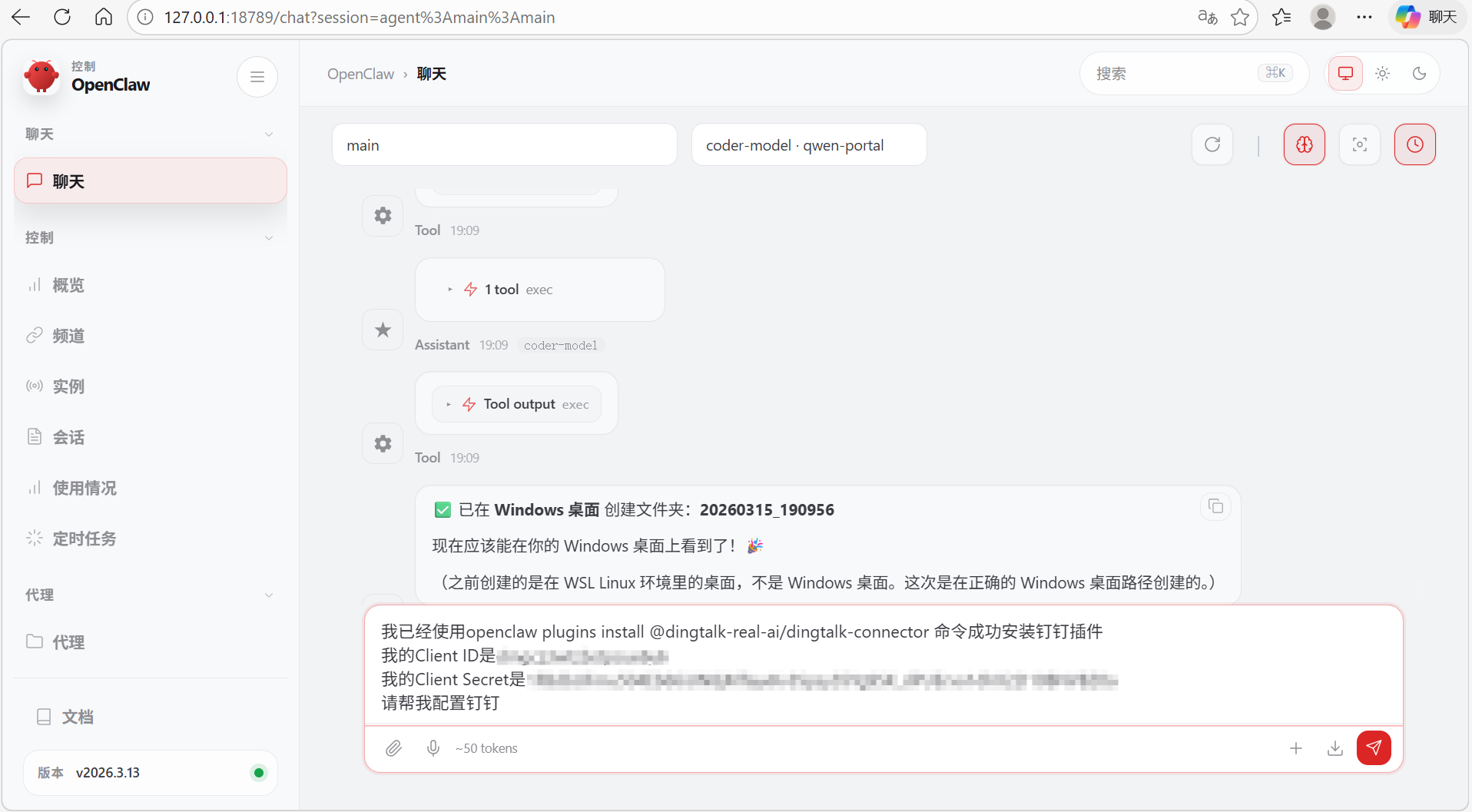Collapse the 控制 sidebar section

pyautogui.click(x=151, y=238)
